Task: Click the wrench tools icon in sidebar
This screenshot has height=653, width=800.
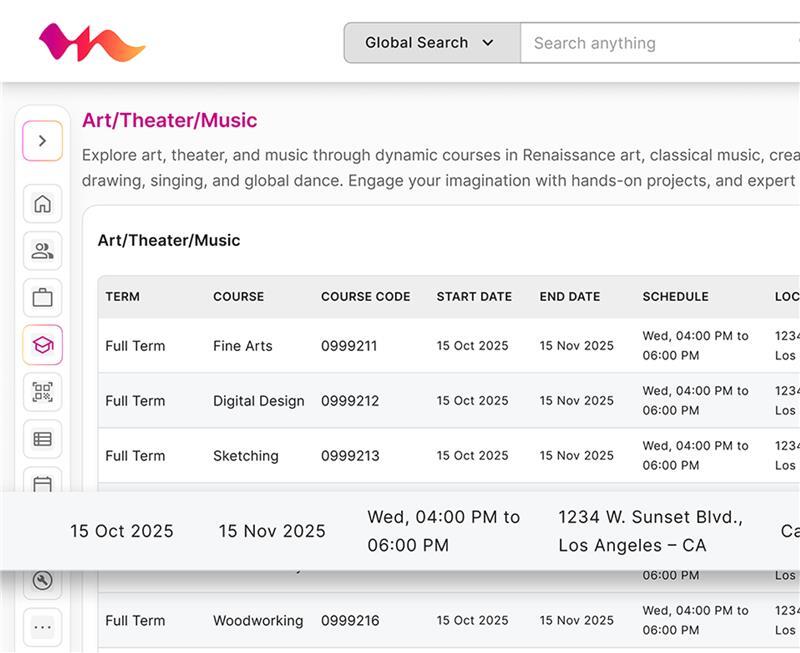Action: click(42, 581)
